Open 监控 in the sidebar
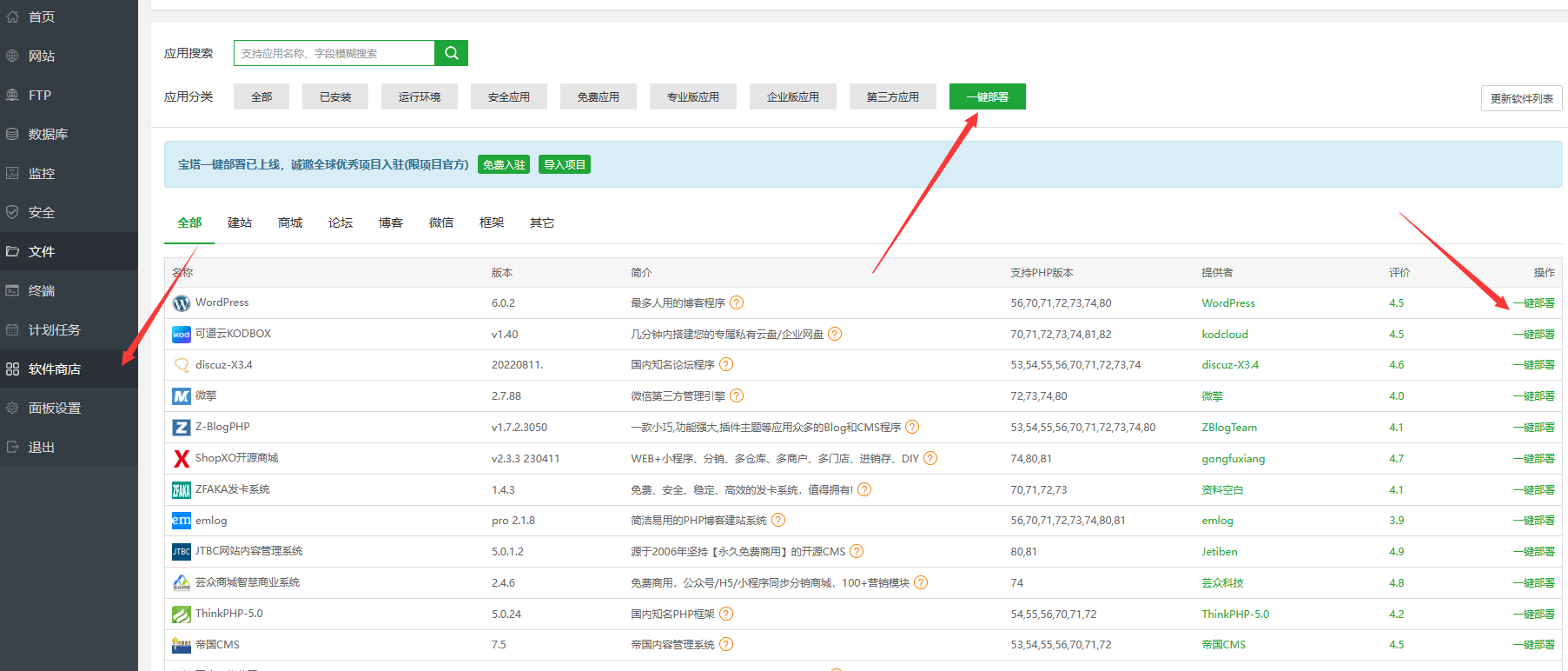 pos(69,173)
